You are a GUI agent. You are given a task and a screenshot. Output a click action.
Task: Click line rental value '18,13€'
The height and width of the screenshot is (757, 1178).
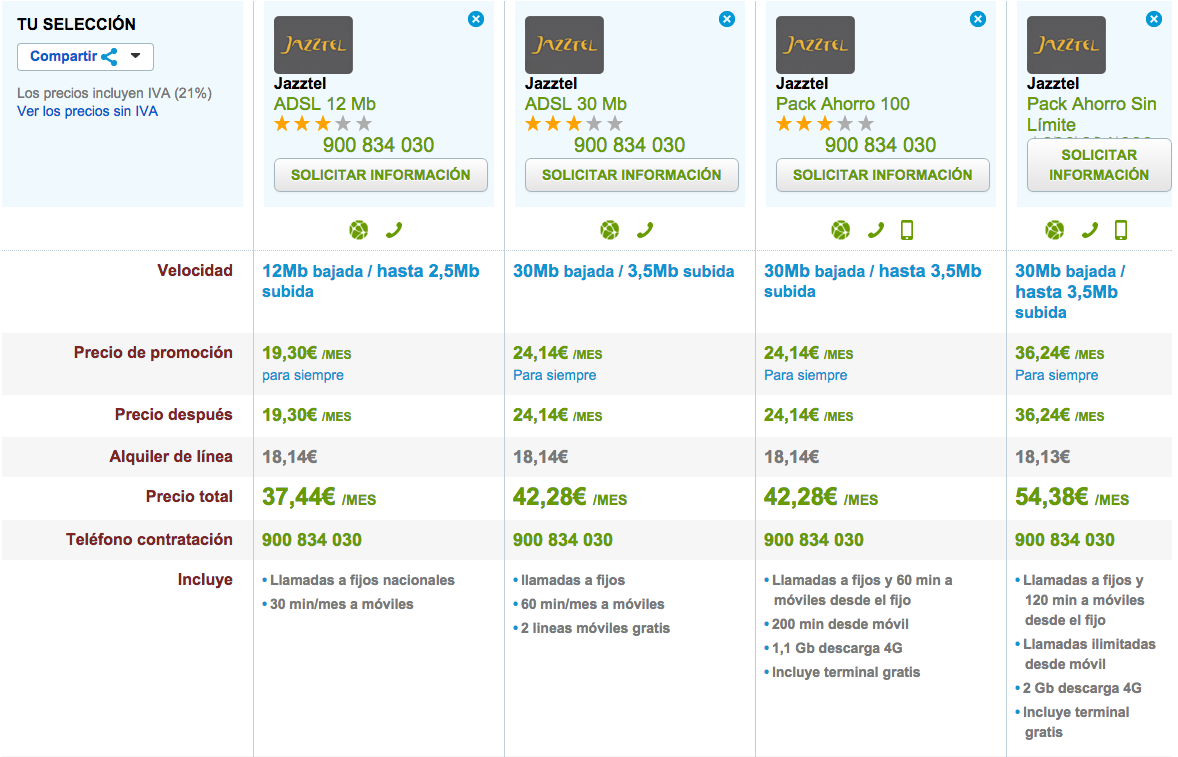point(1042,457)
